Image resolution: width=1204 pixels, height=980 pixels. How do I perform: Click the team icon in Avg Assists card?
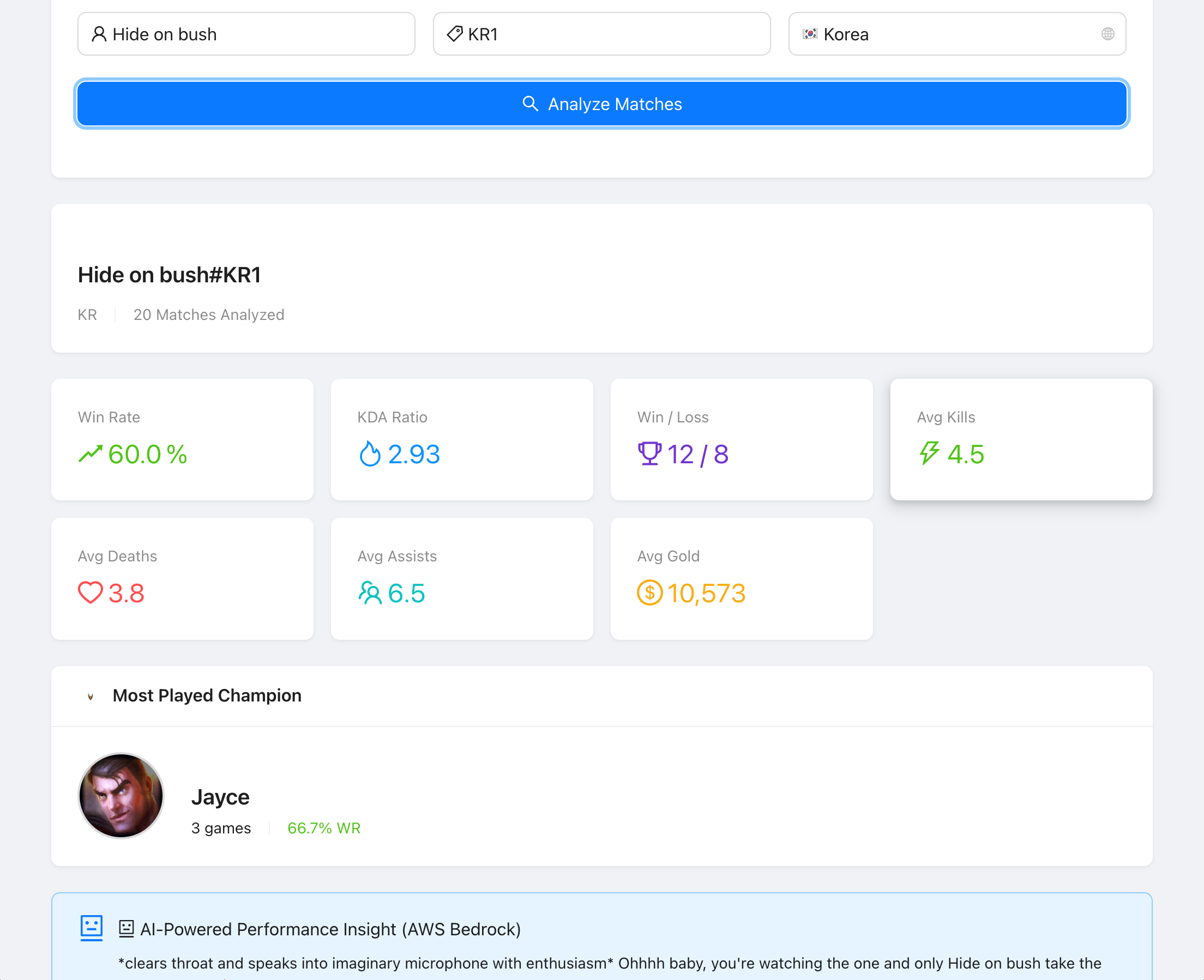coord(370,593)
